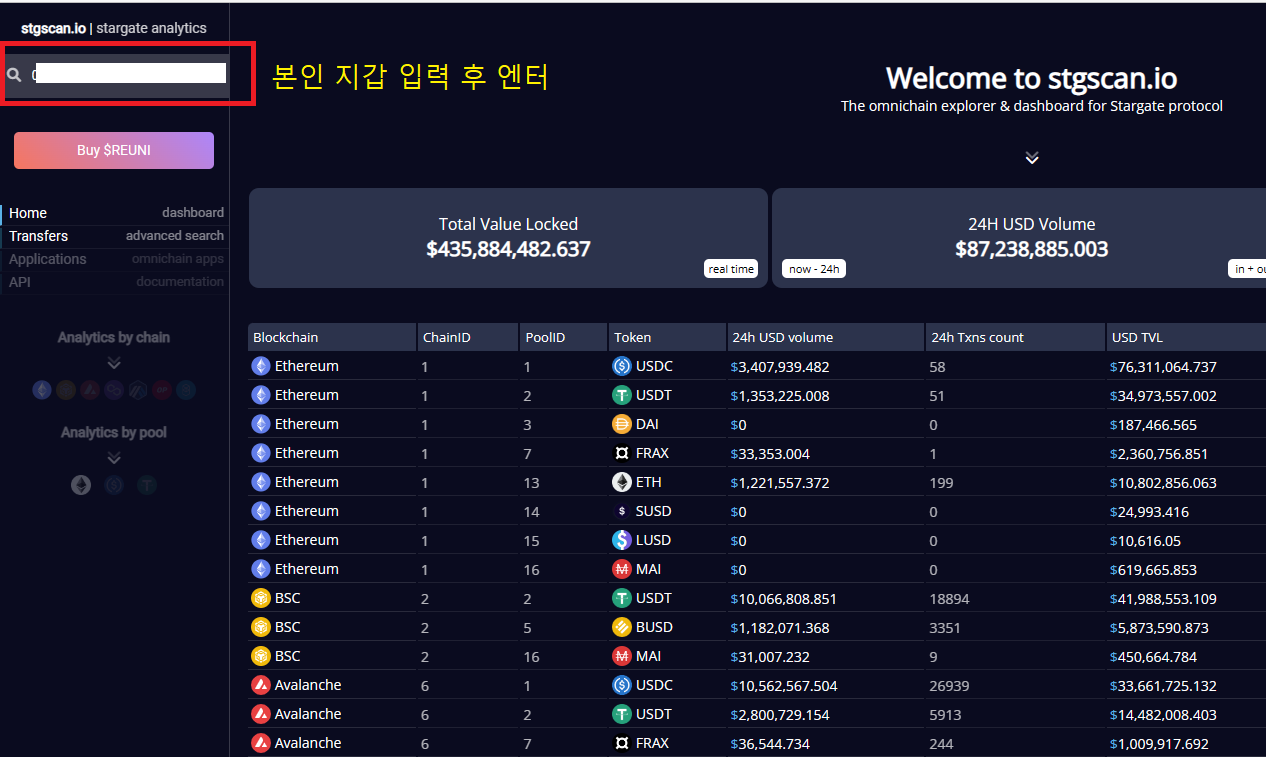The width and height of the screenshot is (1266, 757).
Task: Click the BUSD token icon in the table
Action: [x=622, y=627]
